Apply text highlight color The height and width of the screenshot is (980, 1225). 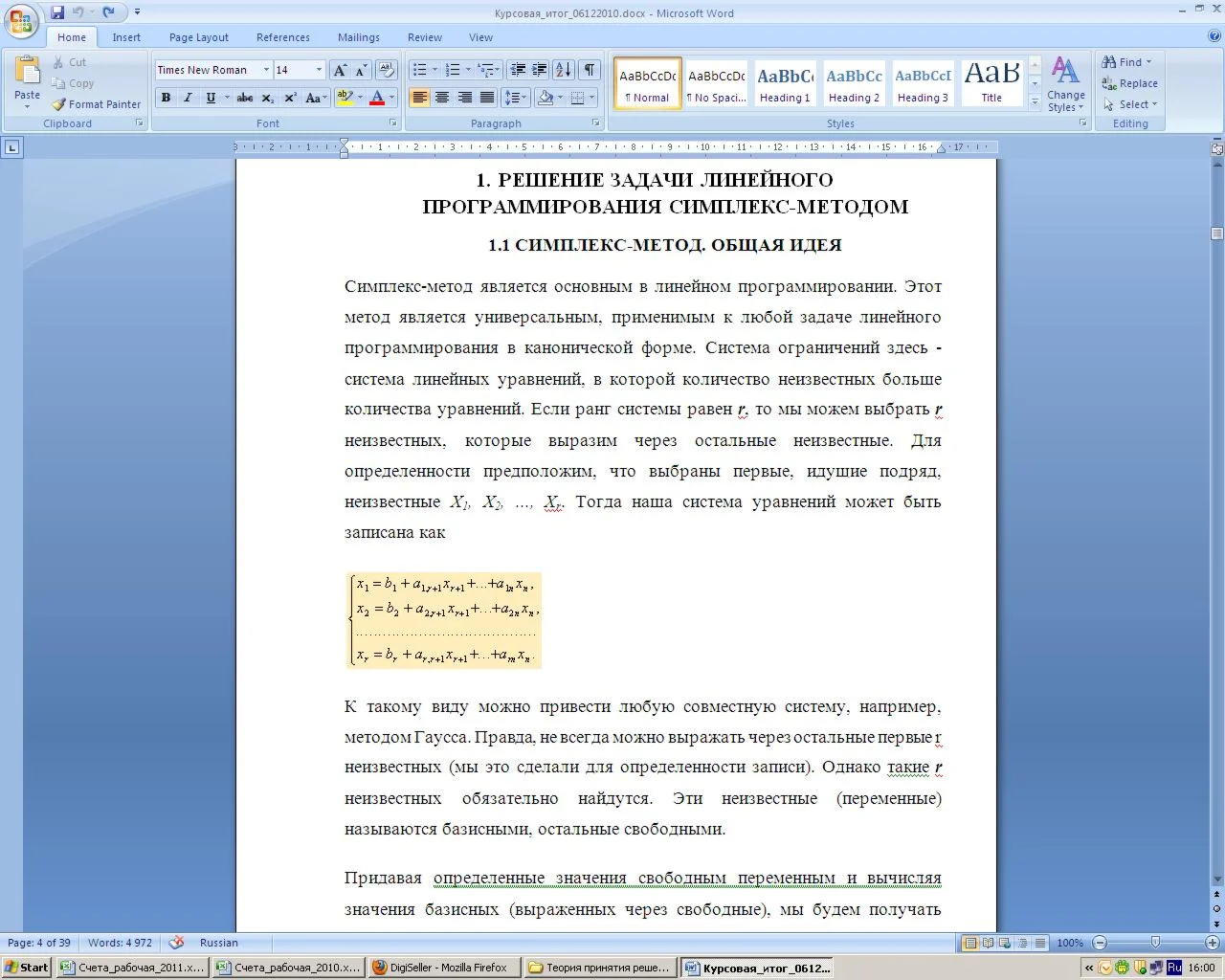point(345,98)
